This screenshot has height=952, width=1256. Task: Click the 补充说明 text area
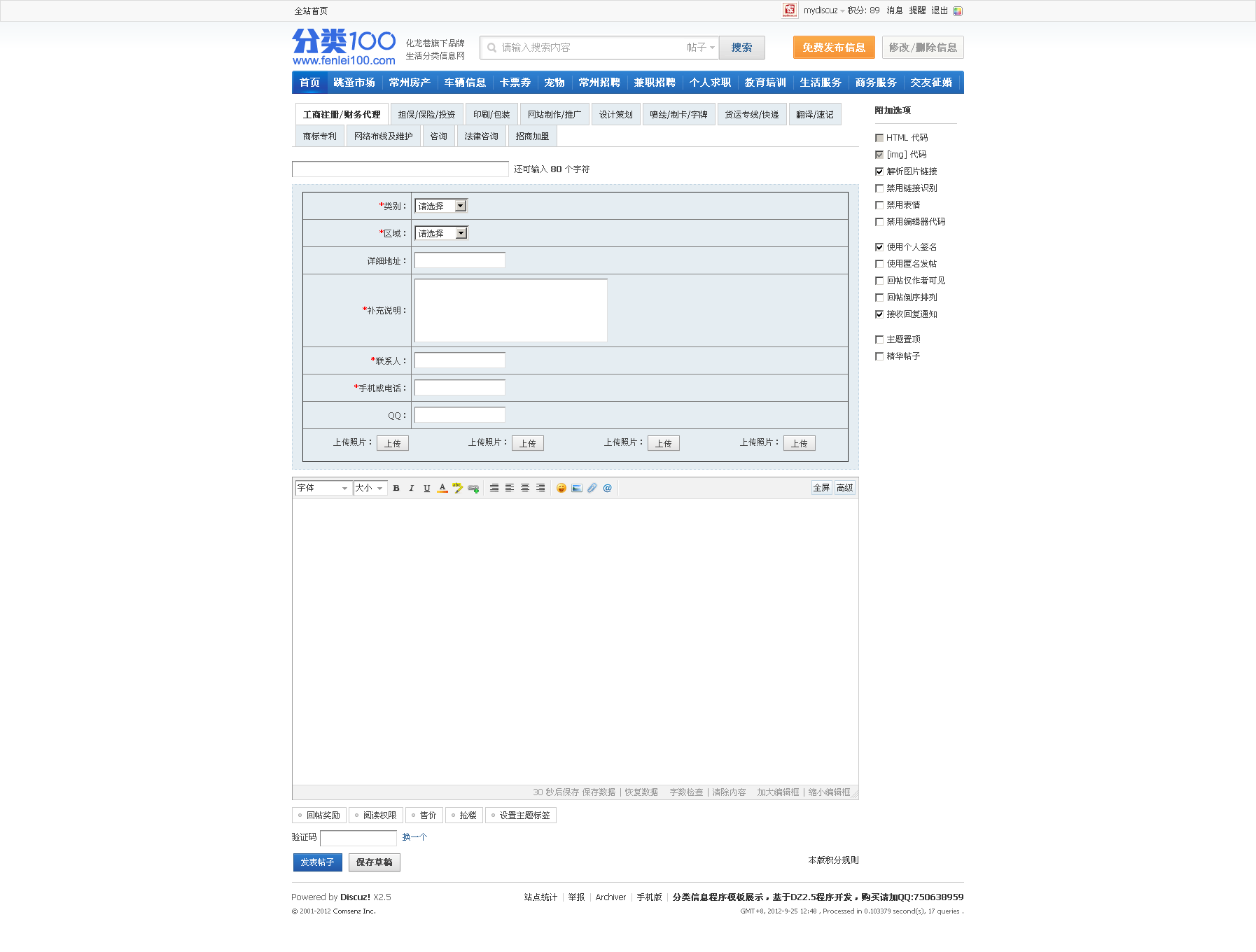point(511,311)
